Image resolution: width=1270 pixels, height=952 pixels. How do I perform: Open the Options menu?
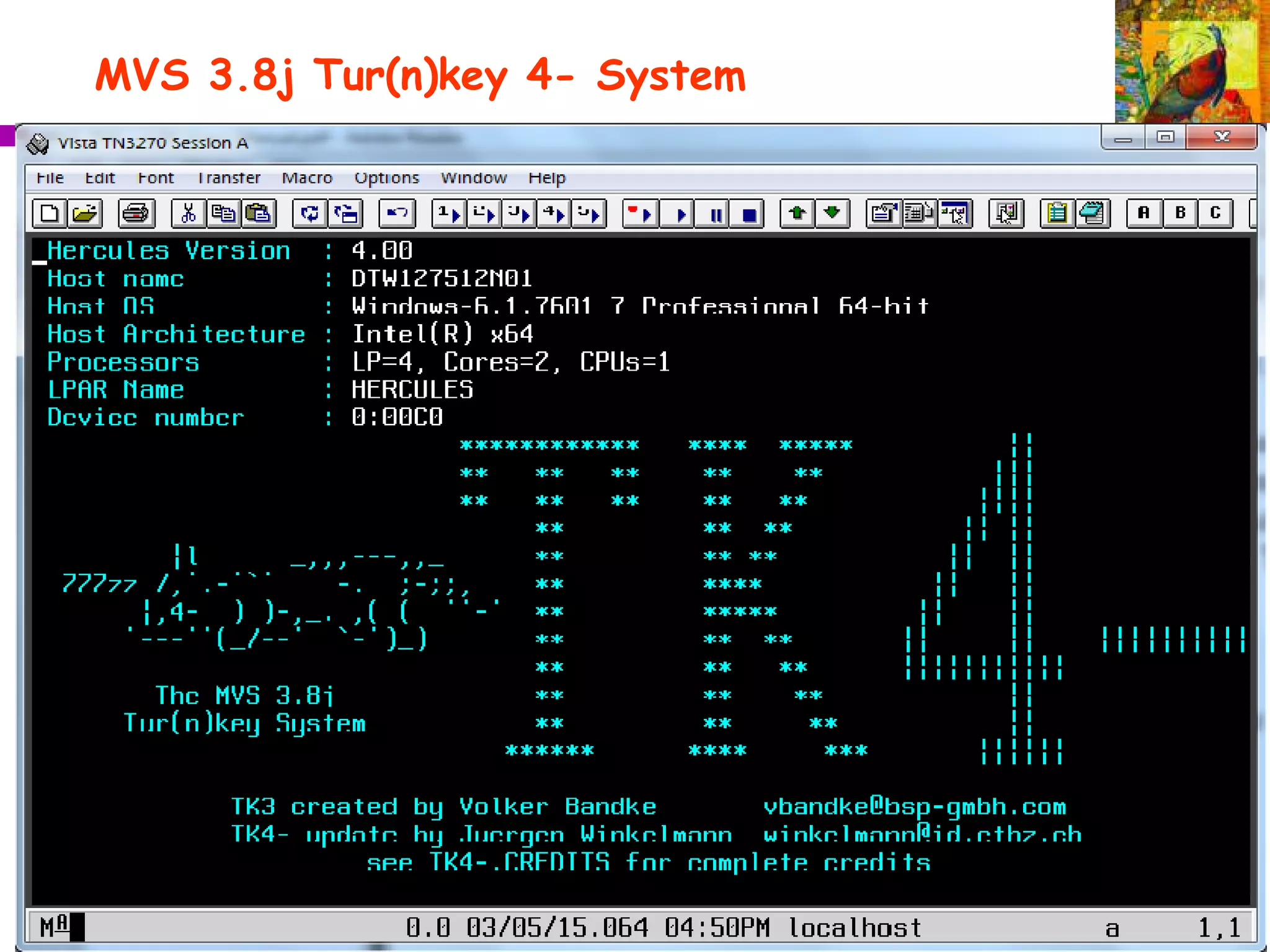point(387,178)
